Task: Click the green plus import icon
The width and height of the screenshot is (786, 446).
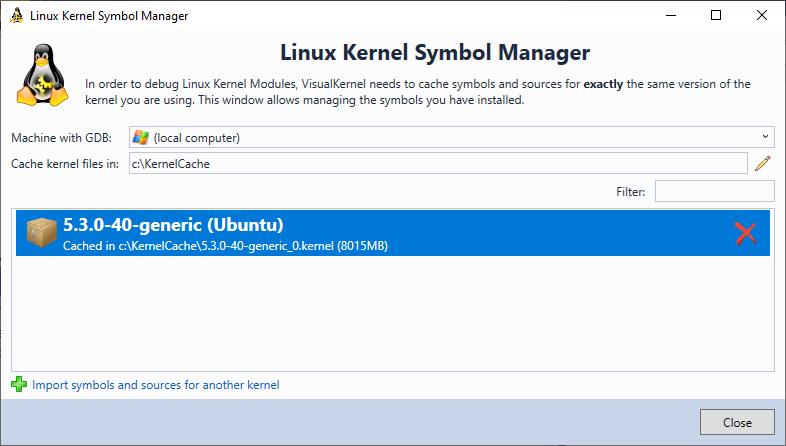Action: (19, 384)
